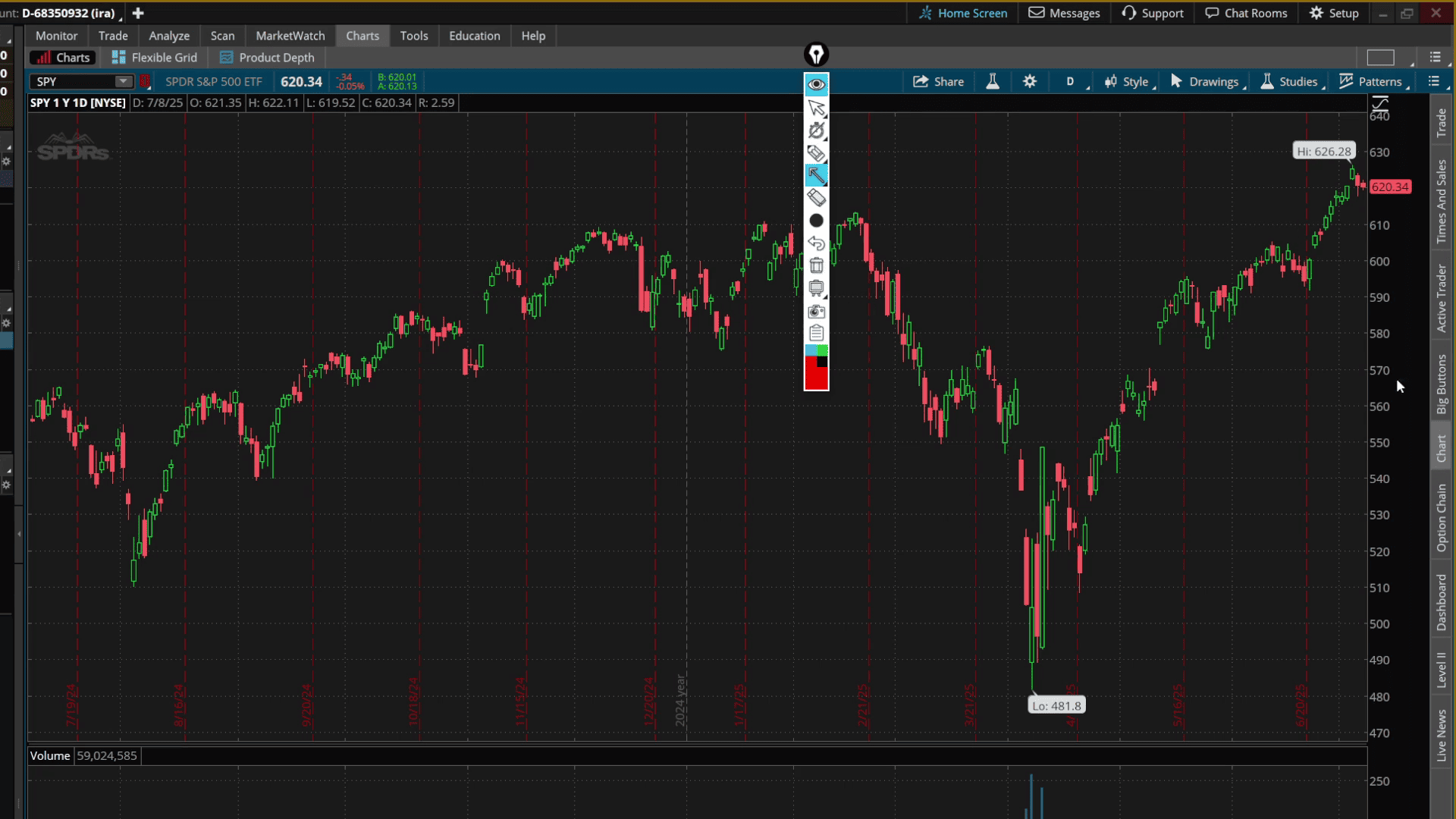The image size is (1456, 819).
Task: Click the trash can delete icon
Action: [816, 265]
